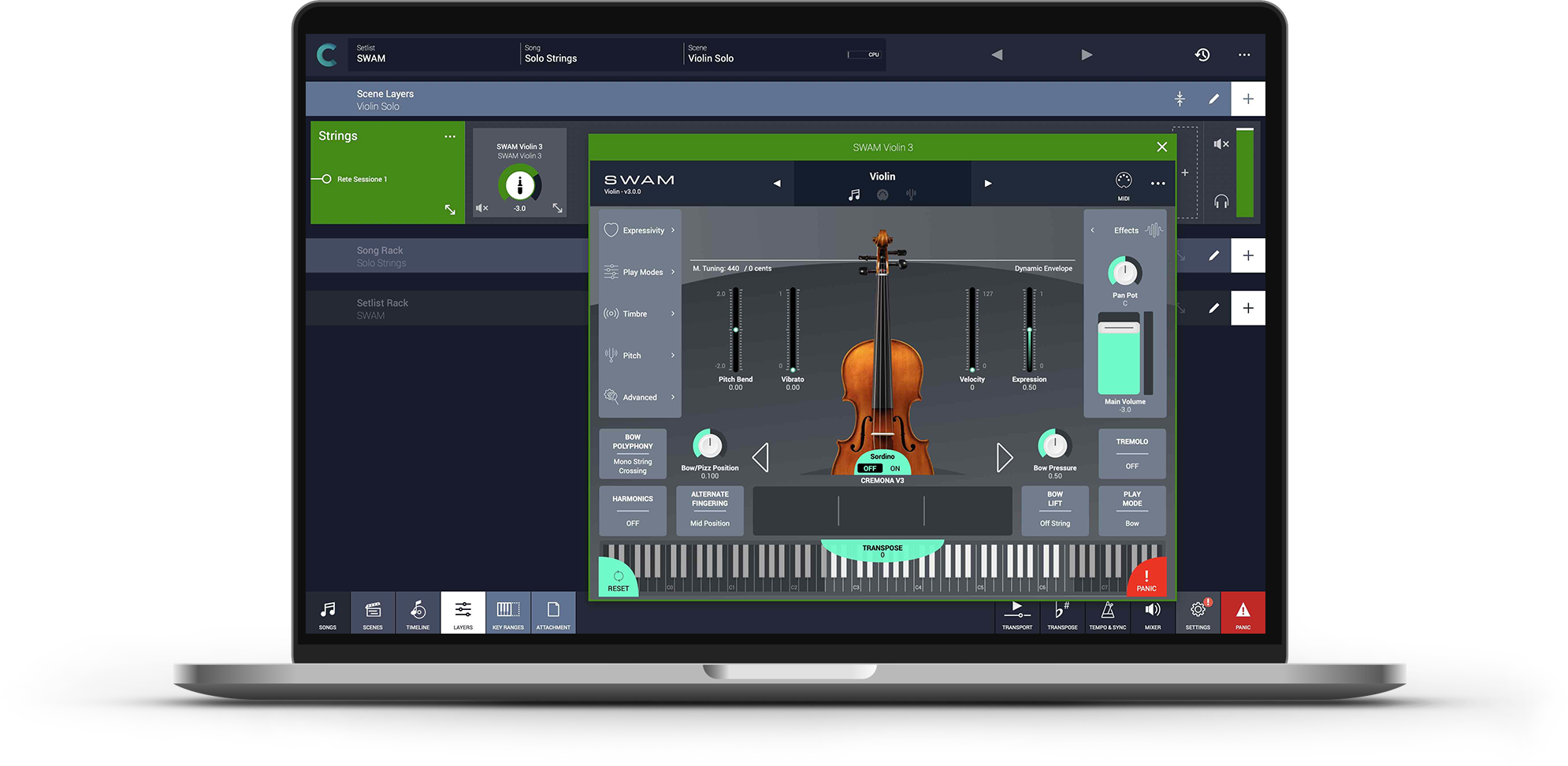Switch to next violin model

point(1005,457)
